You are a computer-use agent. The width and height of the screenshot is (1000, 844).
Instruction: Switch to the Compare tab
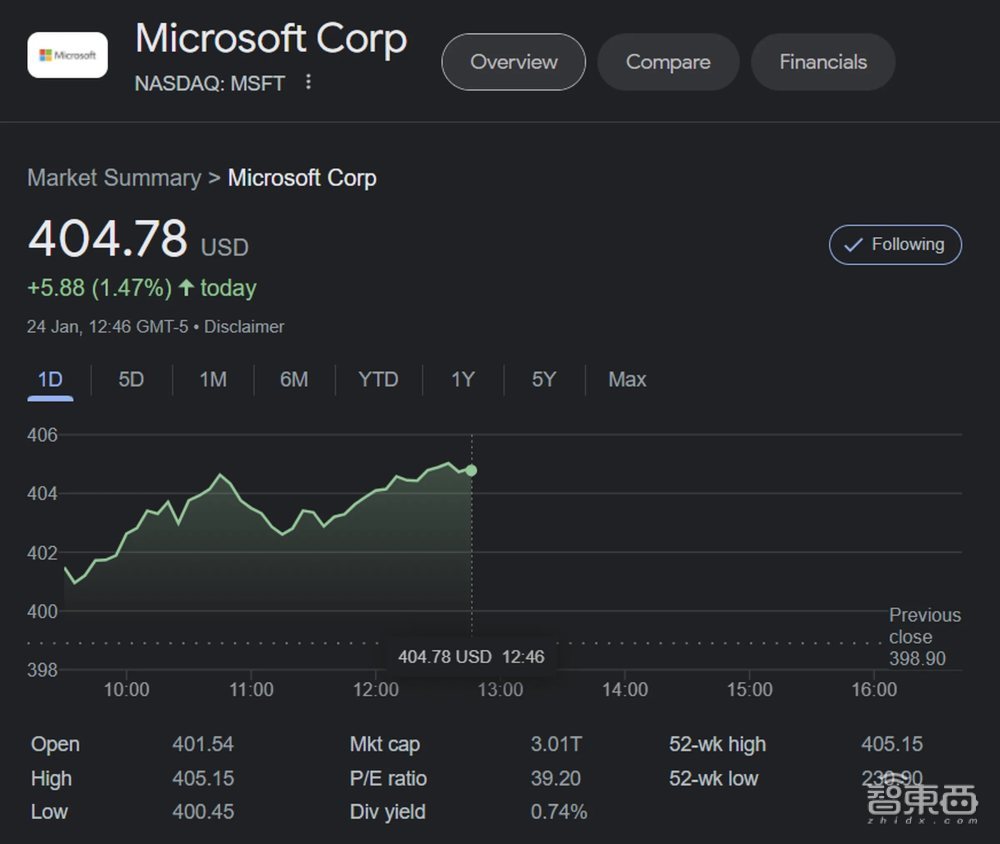(668, 62)
